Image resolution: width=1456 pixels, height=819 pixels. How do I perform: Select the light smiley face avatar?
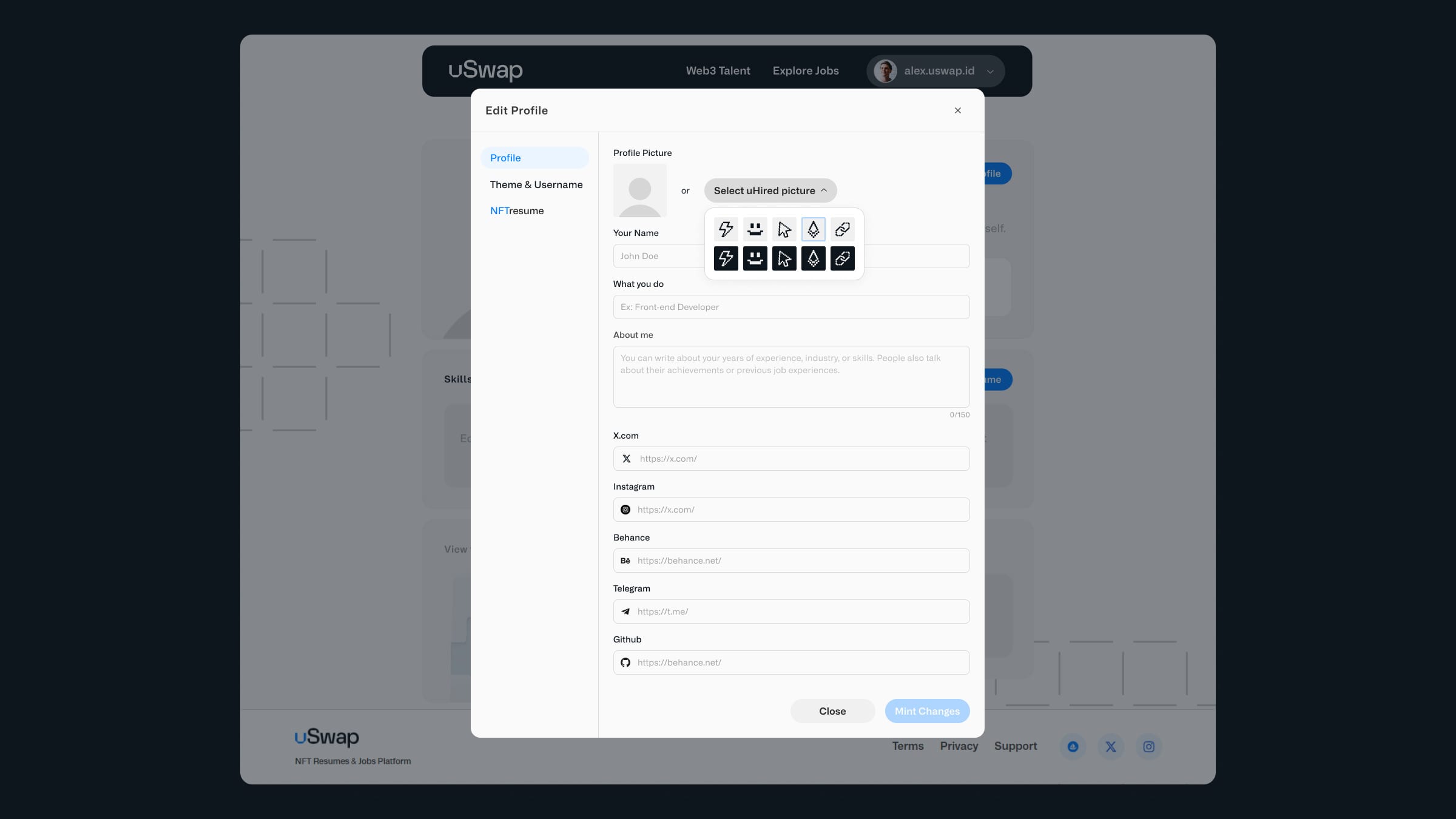(x=755, y=229)
